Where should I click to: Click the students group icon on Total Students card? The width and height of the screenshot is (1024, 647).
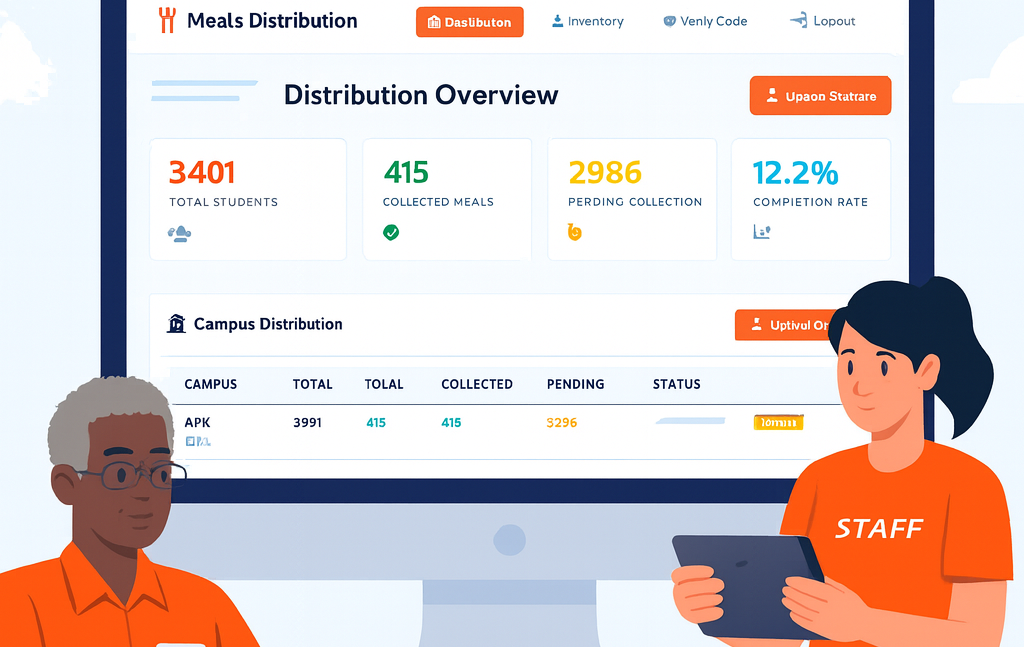coord(181,233)
